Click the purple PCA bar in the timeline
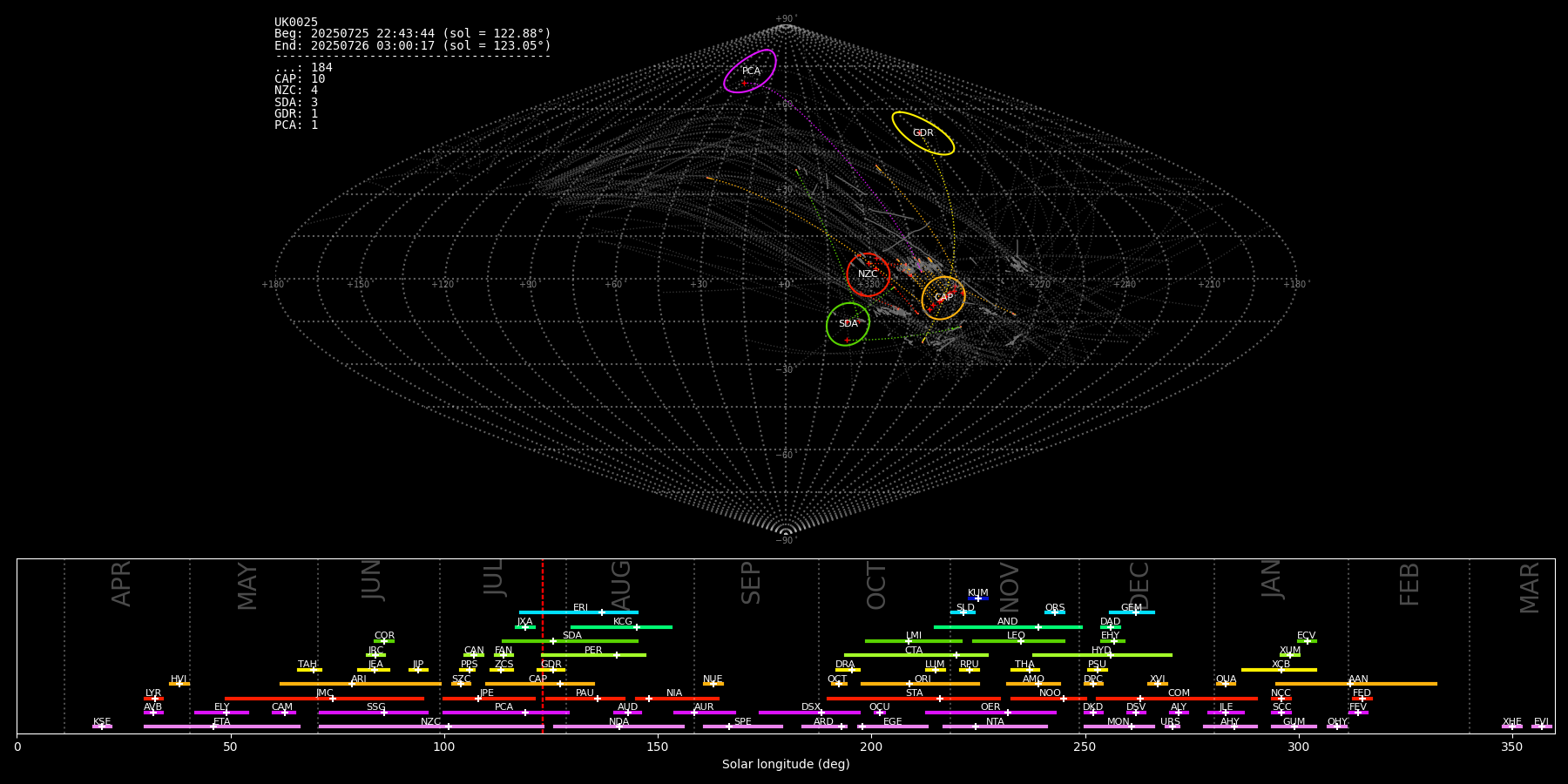This screenshot has width=1568, height=784. pos(506,713)
